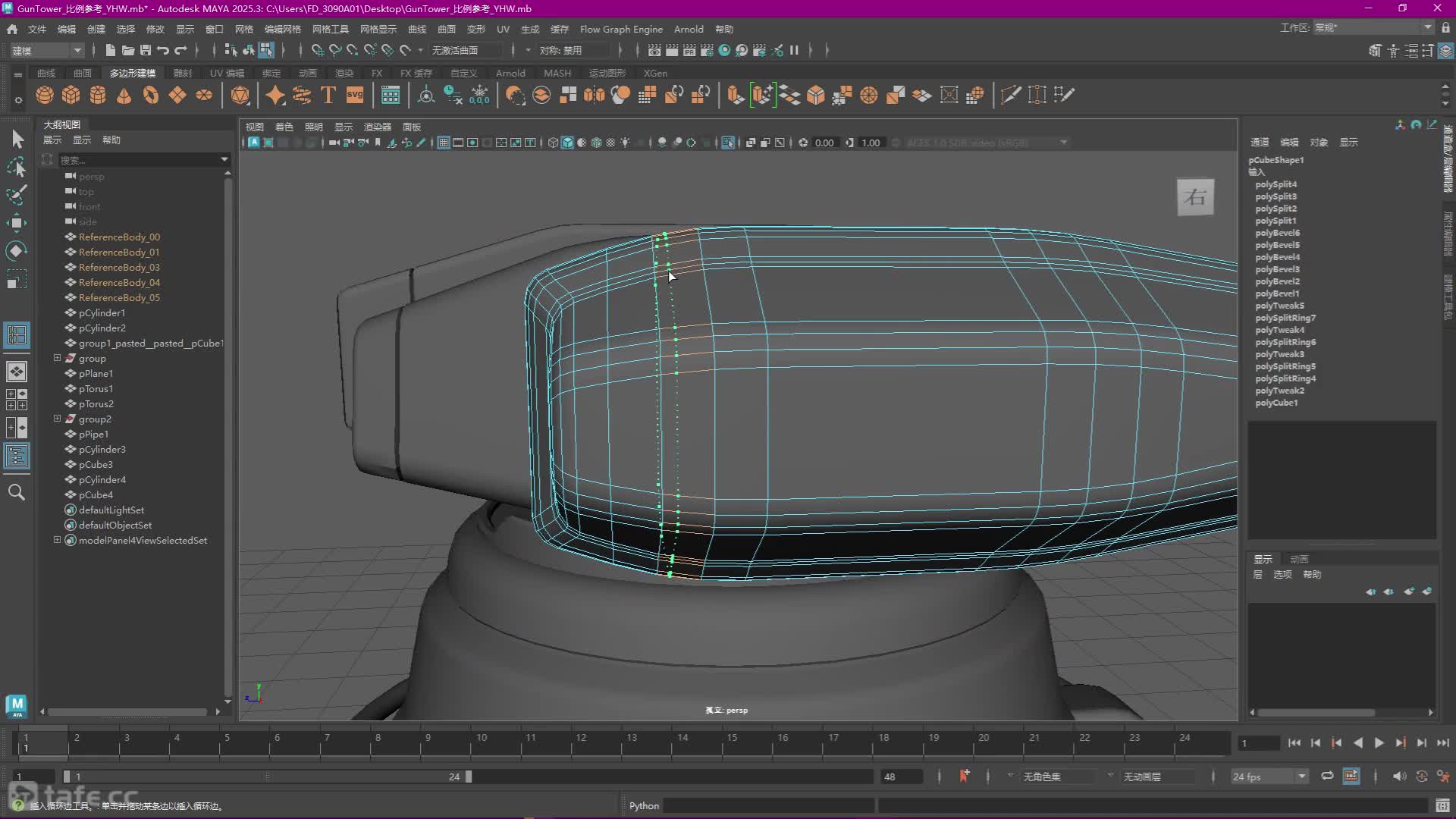This screenshot has height=819, width=1456.
Task: Select the Move tool in toolbox
Action: click(x=17, y=222)
